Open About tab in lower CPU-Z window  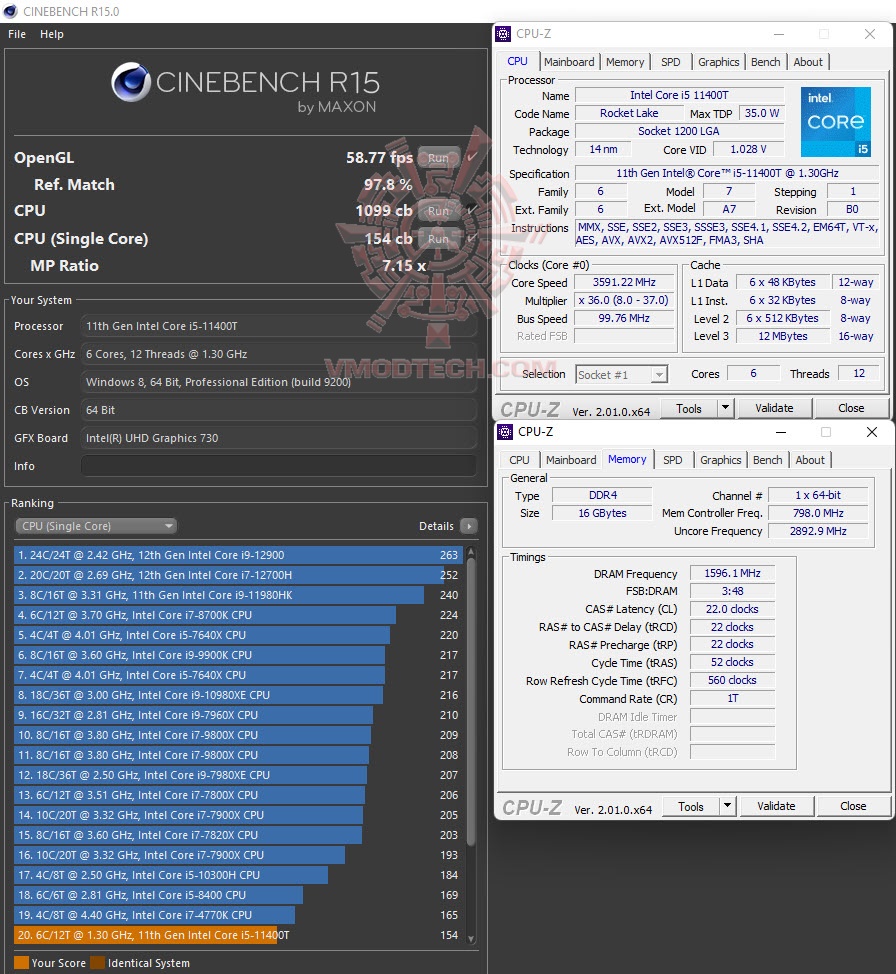pyautogui.click(x=810, y=460)
